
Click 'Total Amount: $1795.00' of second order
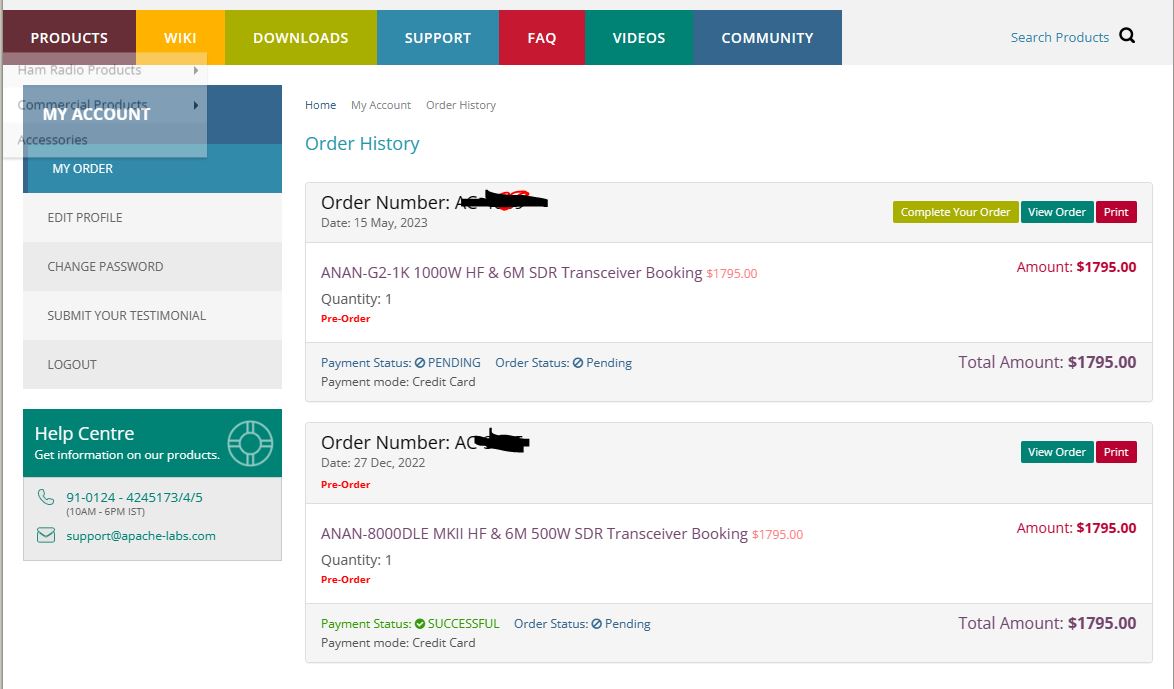tap(1047, 623)
